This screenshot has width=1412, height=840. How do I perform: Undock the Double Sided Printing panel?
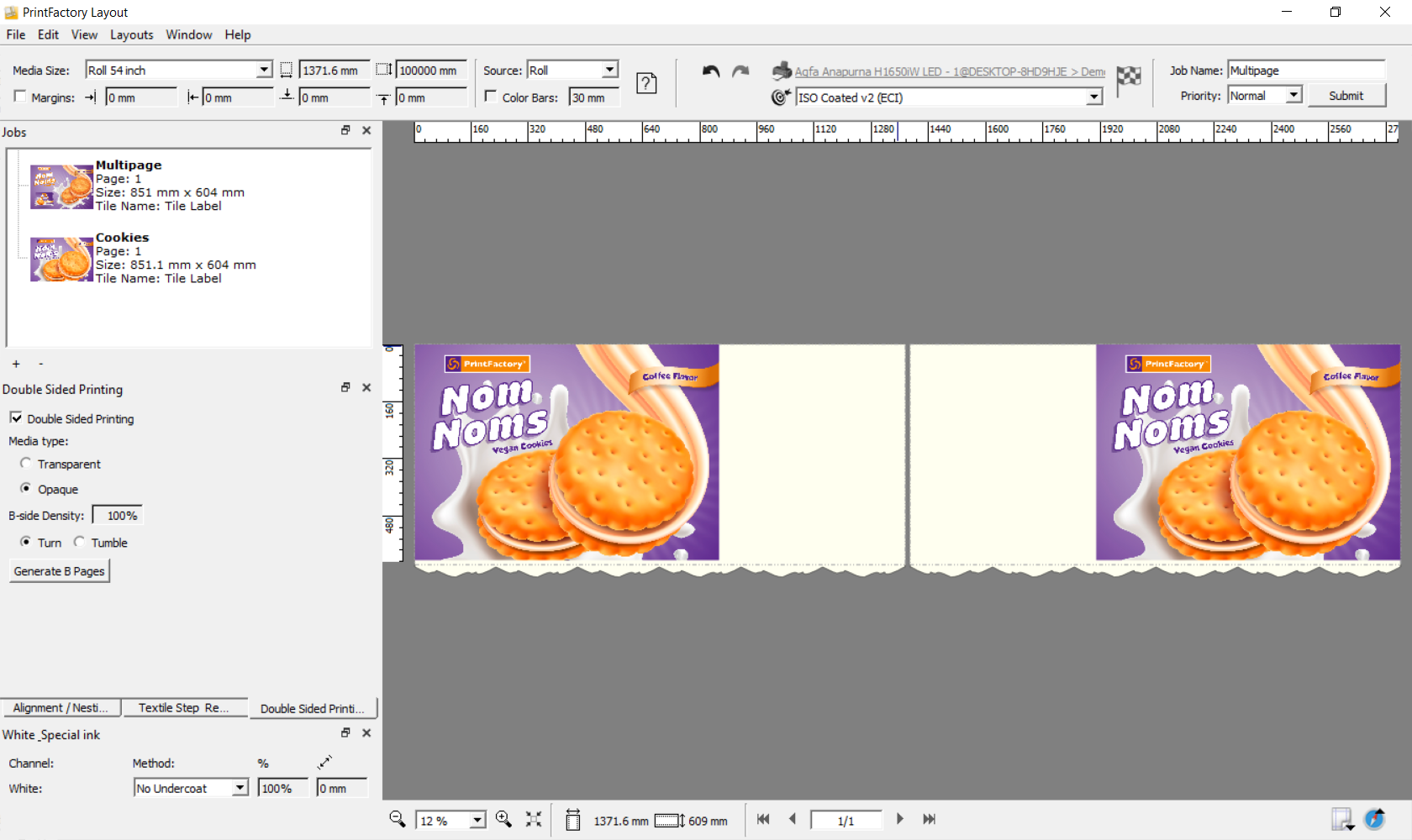click(345, 387)
